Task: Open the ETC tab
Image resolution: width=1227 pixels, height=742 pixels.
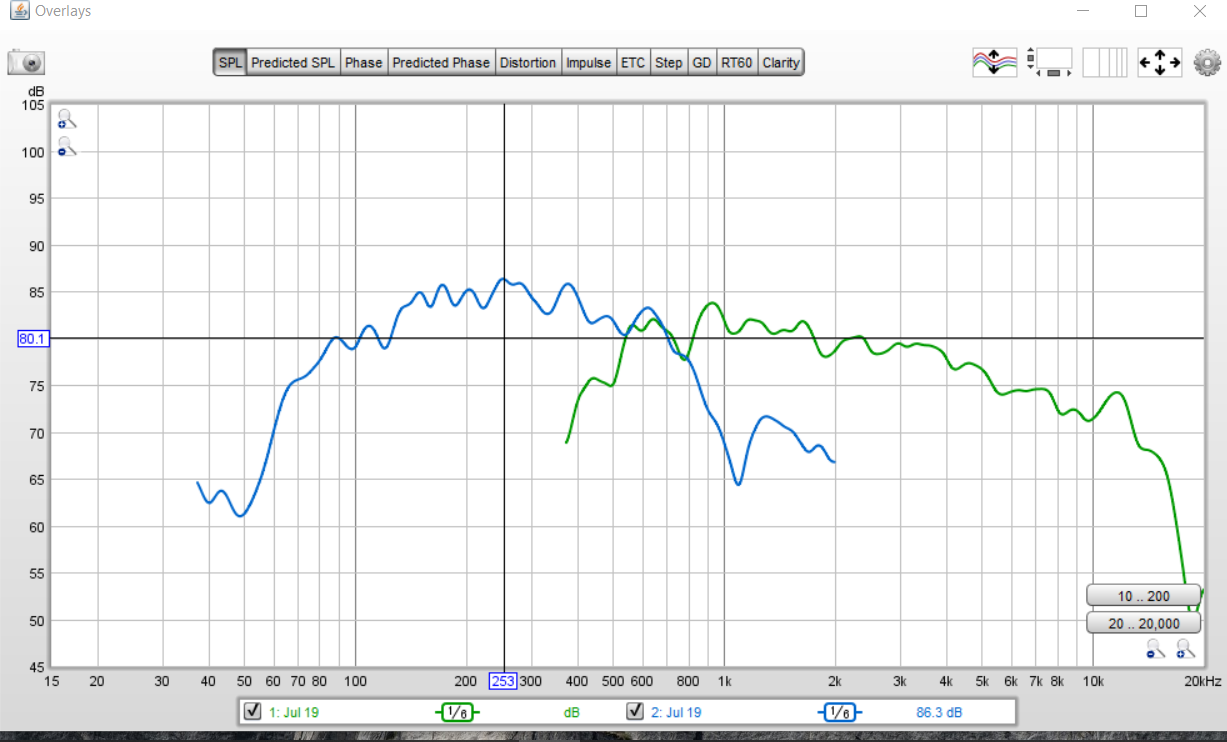Action: (633, 62)
